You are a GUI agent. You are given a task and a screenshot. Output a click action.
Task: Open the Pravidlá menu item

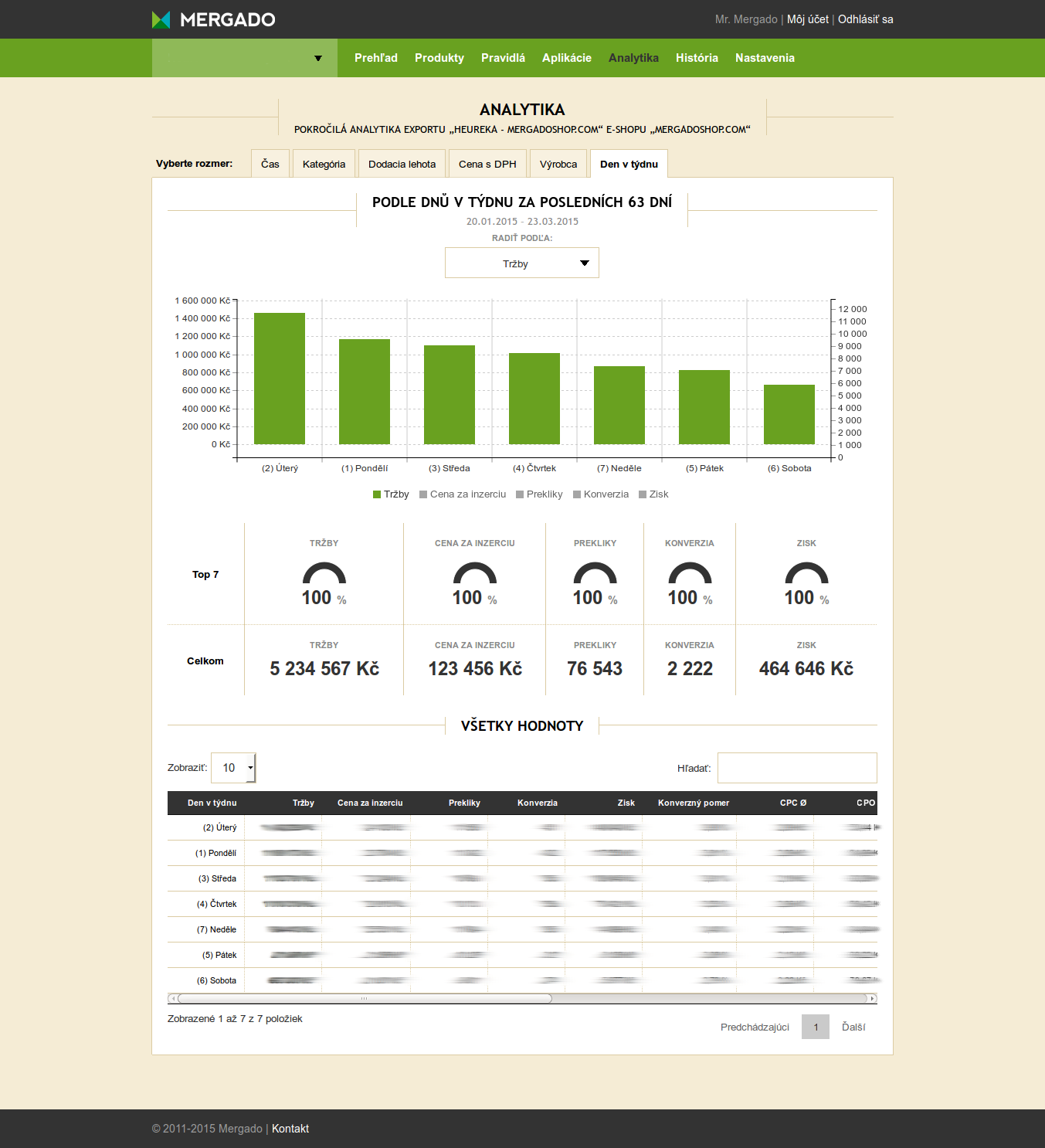[503, 58]
